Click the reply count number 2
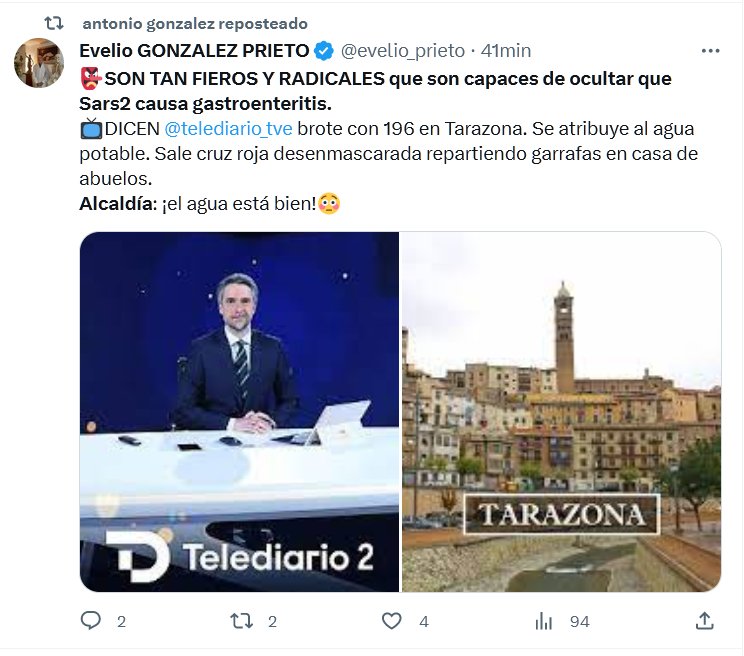 (x=121, y=621)
